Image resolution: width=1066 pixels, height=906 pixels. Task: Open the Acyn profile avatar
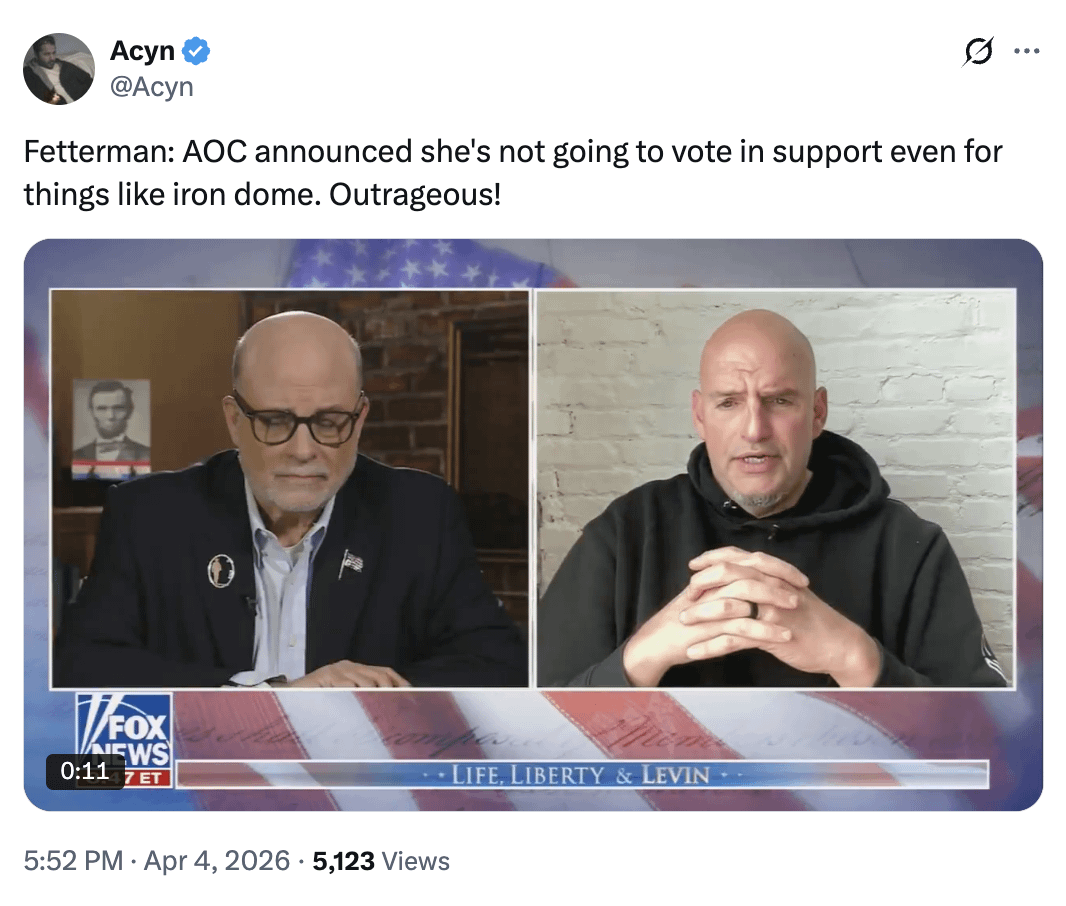pyautogui.click(x=58, y=69)
